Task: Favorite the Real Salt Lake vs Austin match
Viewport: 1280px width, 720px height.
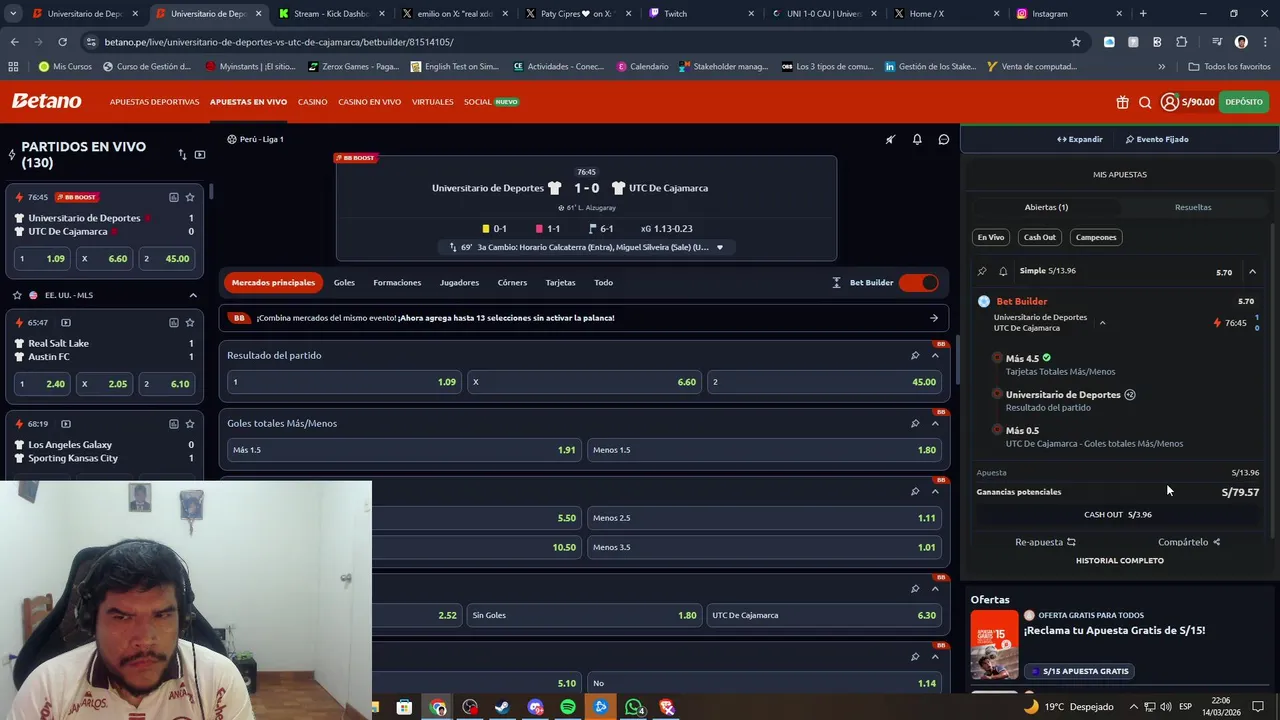Action: pyautogui.click(x=189, y=323)
